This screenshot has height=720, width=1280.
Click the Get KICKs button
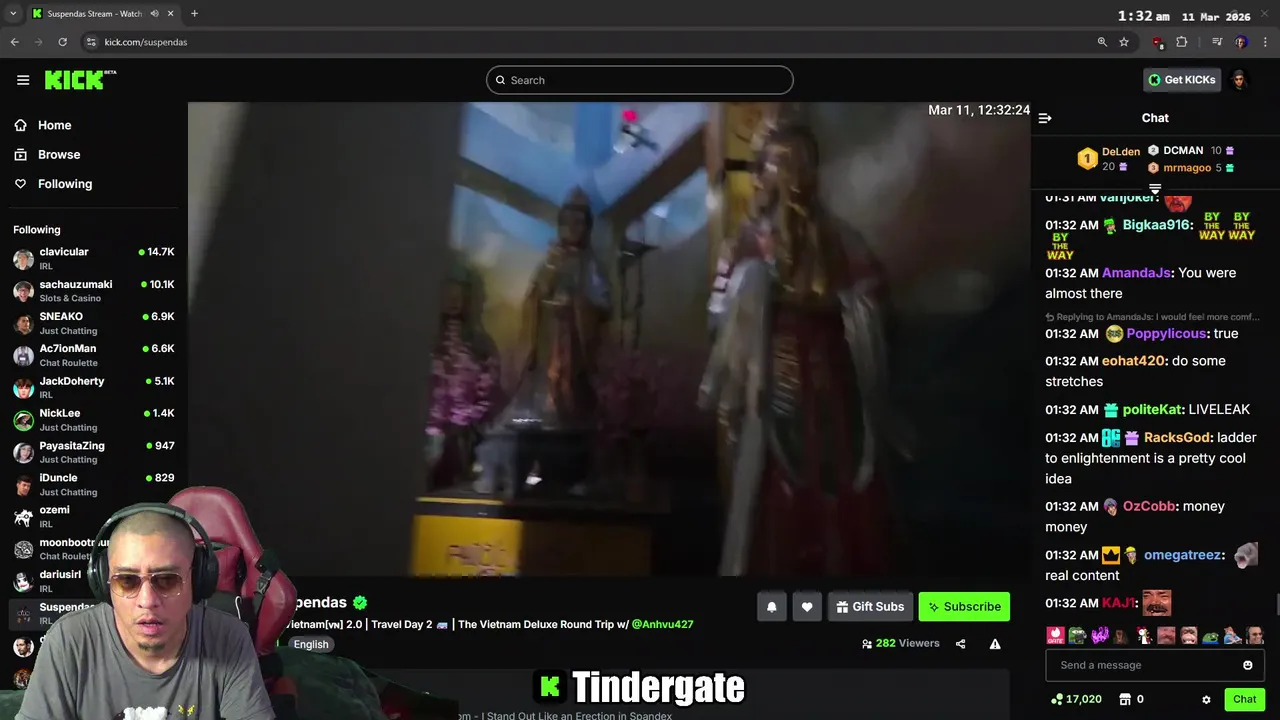pyautogui.click(x=1182, y=80)
